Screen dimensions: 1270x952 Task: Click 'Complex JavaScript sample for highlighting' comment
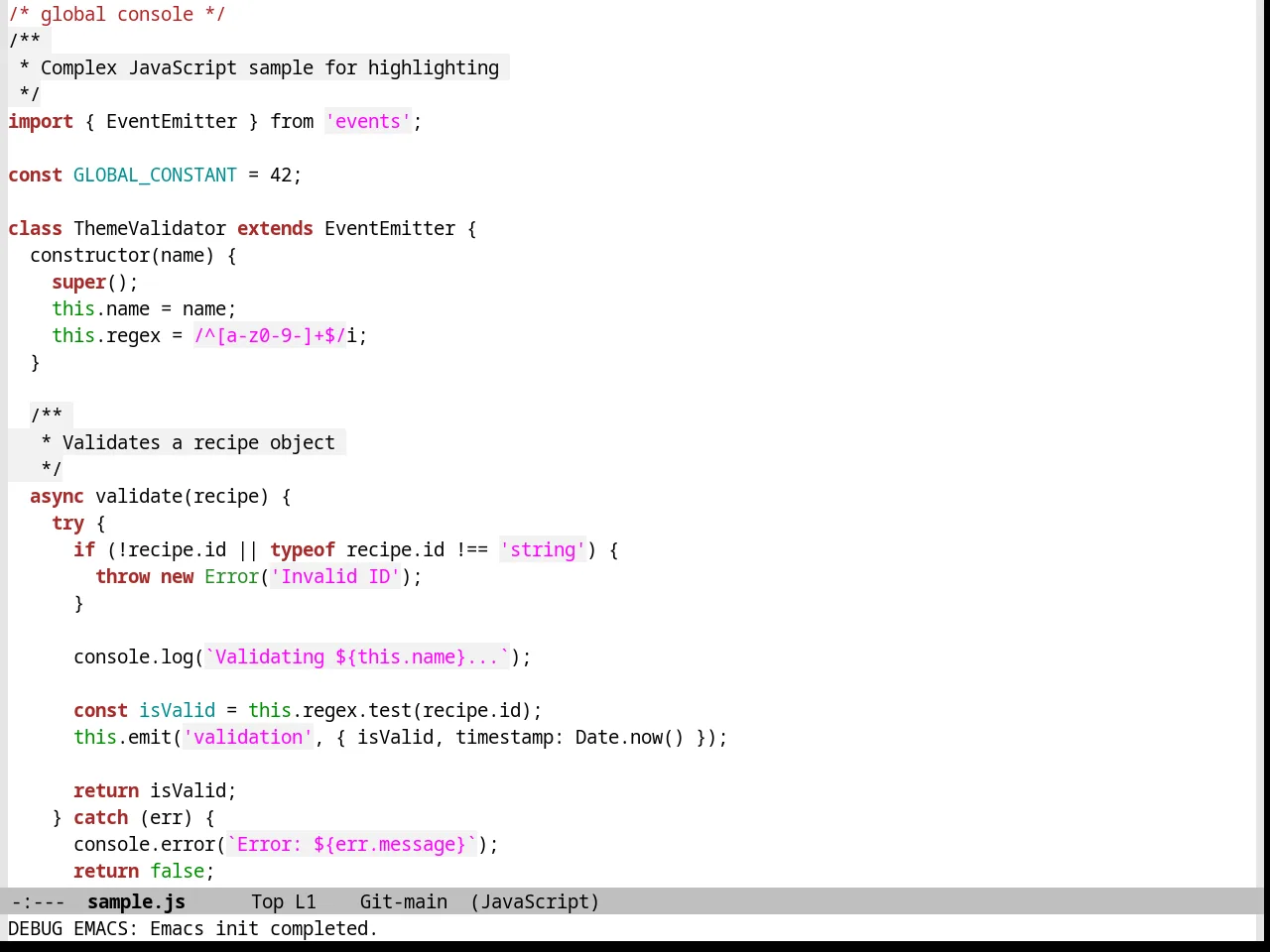click(270, 67)
